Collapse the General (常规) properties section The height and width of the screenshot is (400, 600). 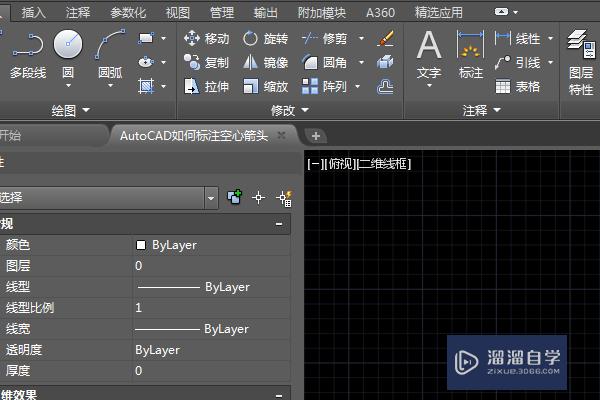[x=279, y=224]
